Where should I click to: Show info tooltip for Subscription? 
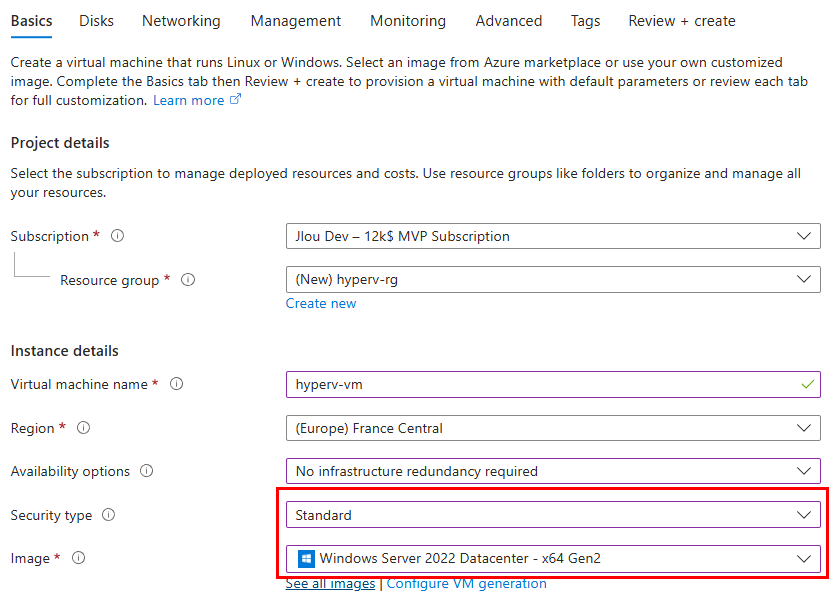click(117, 235)
